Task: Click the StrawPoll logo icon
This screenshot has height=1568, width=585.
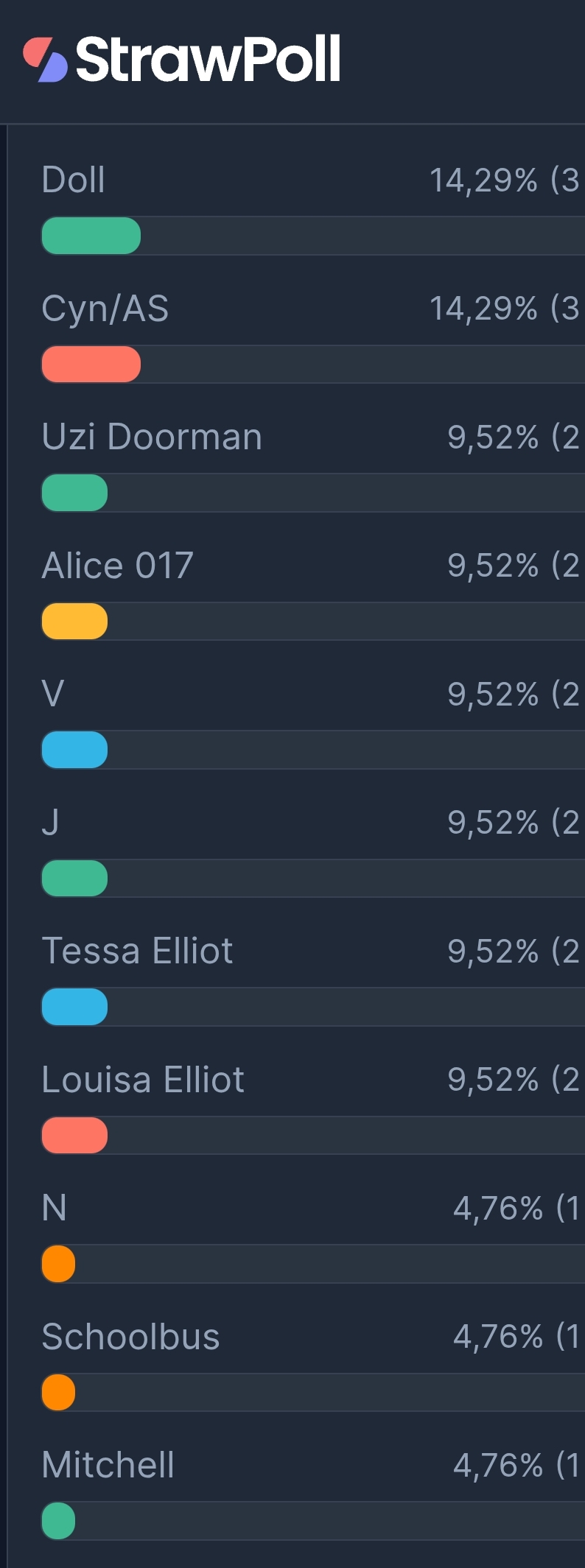Action: (x=45, y=59)
